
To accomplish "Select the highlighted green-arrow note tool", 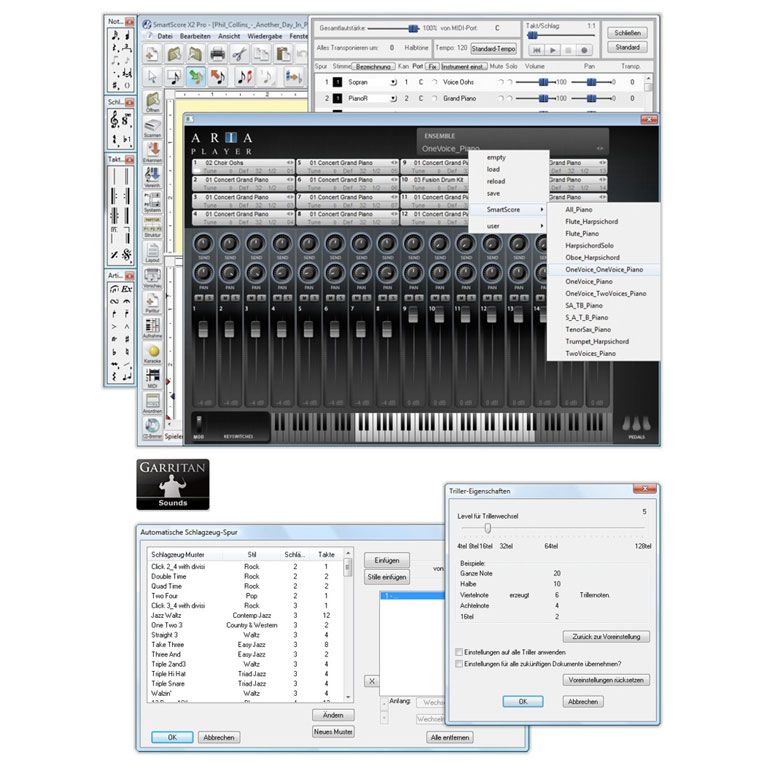I will coord(195,76).
